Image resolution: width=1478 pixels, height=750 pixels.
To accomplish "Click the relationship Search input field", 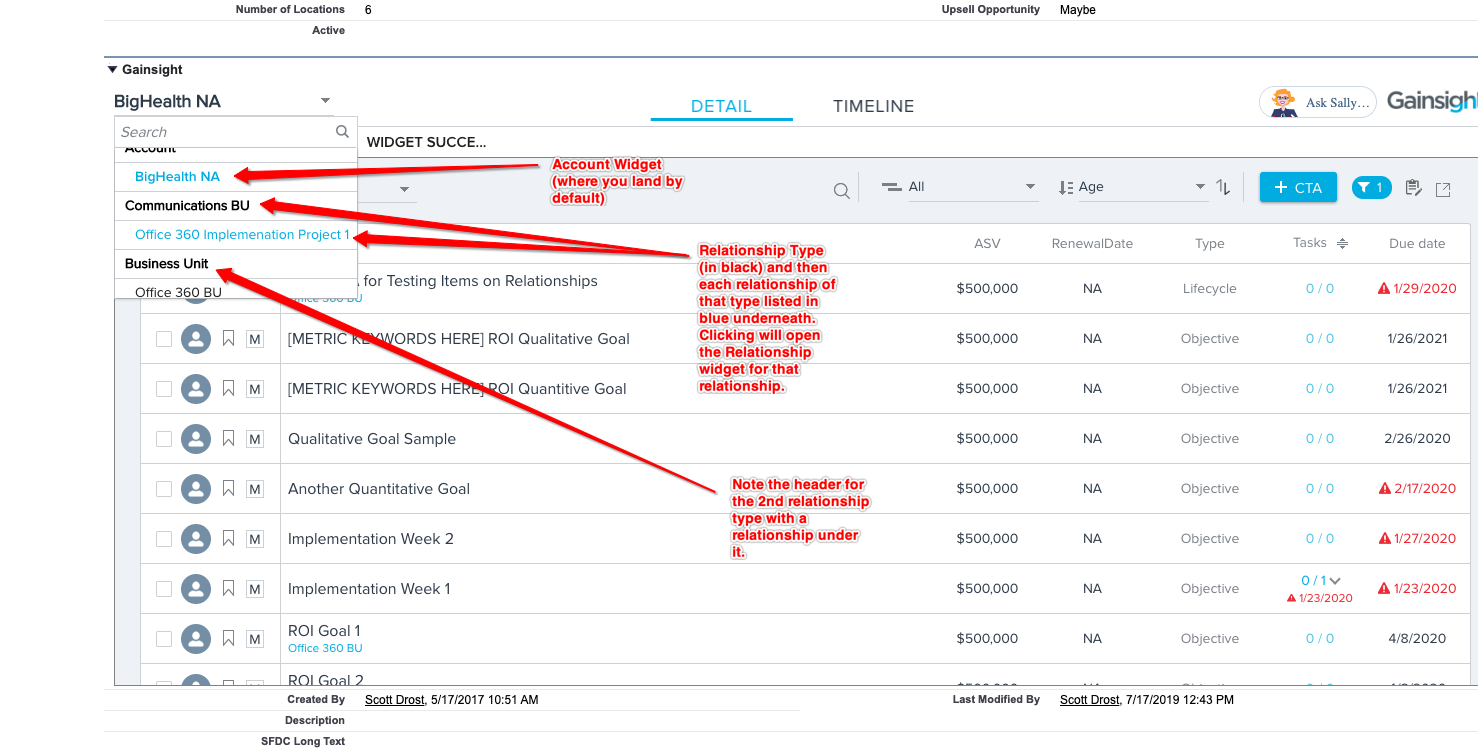I will (225, 131).
